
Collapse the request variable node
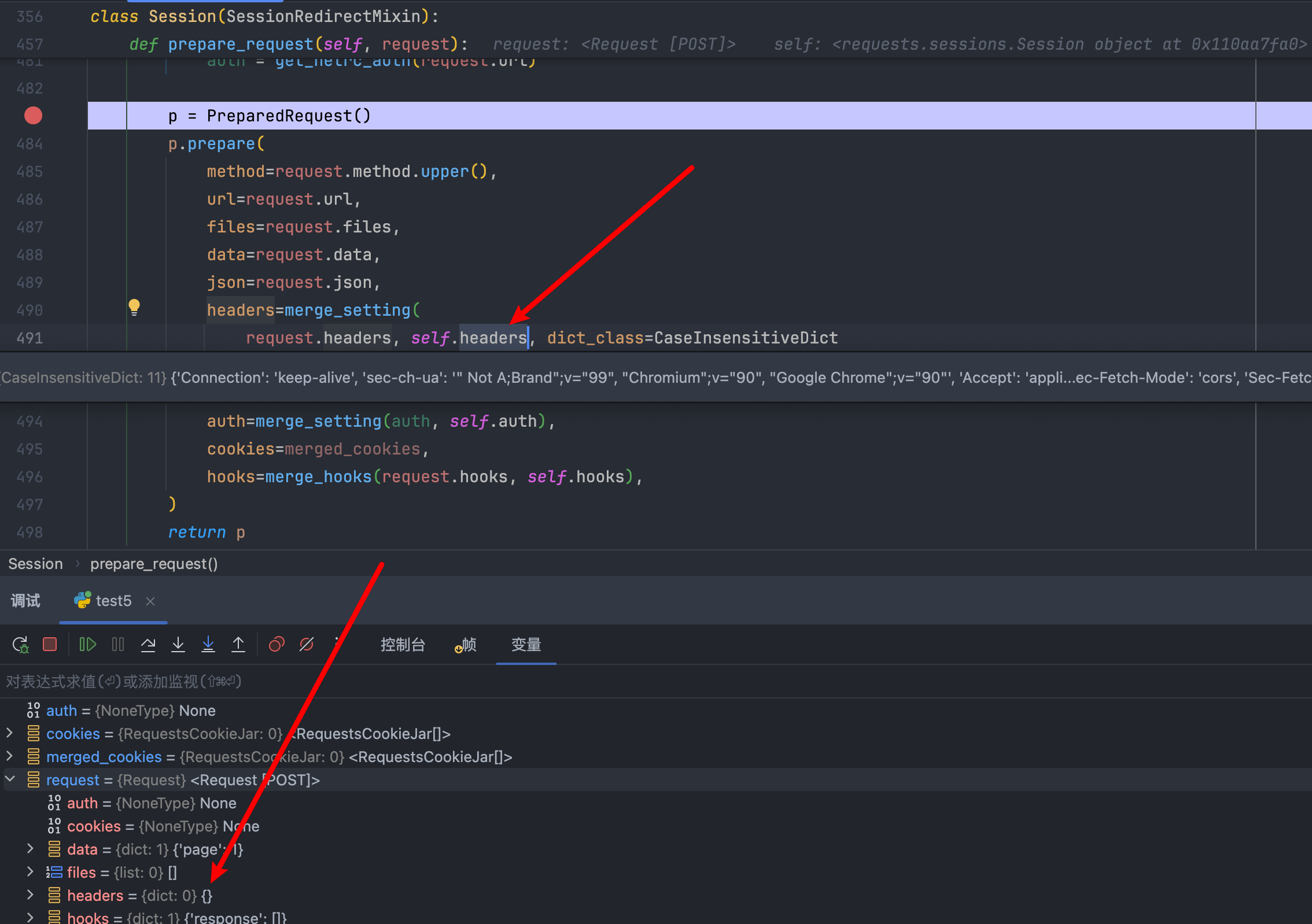click(x=10, y=779)
